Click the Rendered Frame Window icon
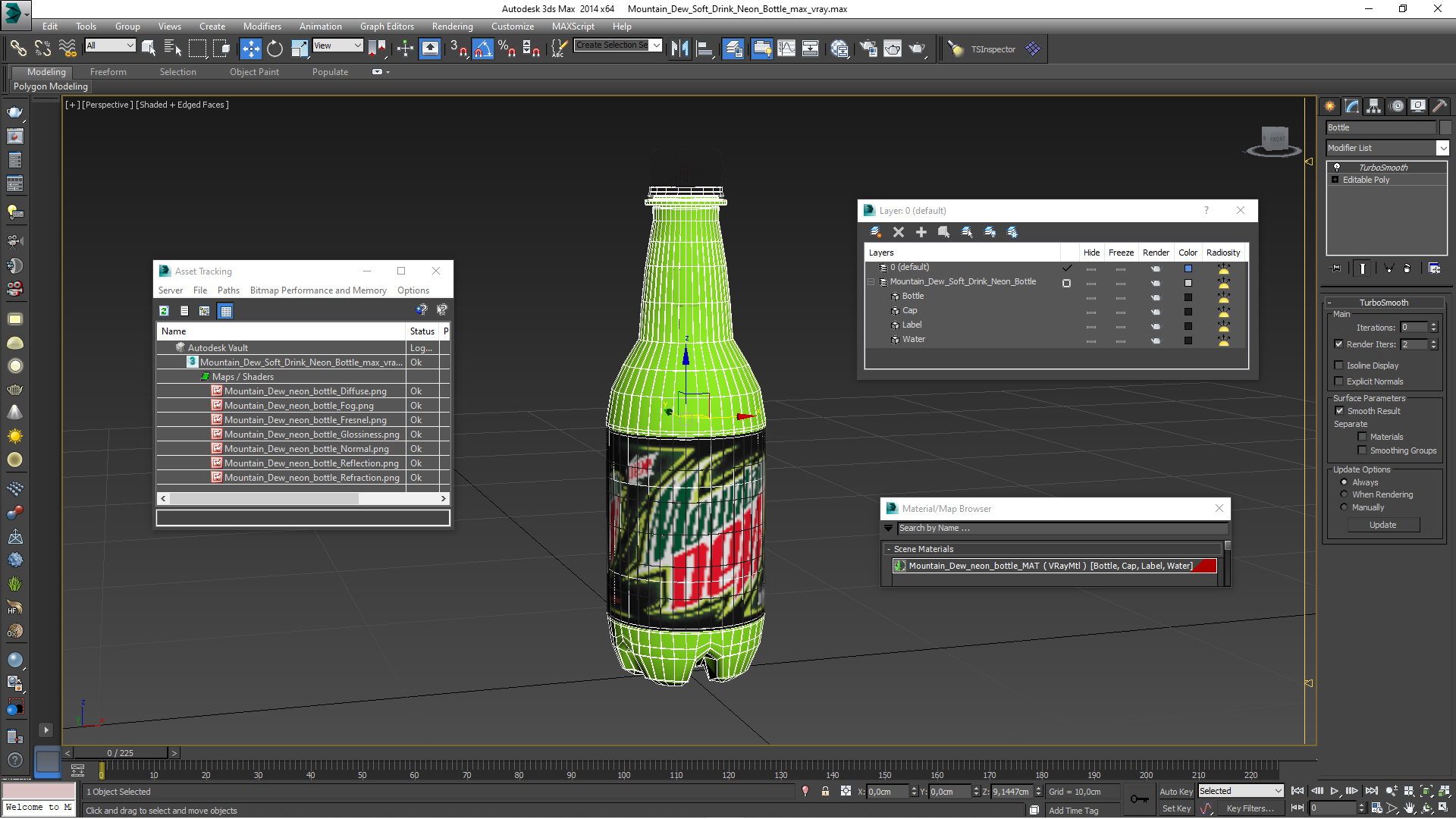The image size is (1456, 819). click(x=893, y=49)
